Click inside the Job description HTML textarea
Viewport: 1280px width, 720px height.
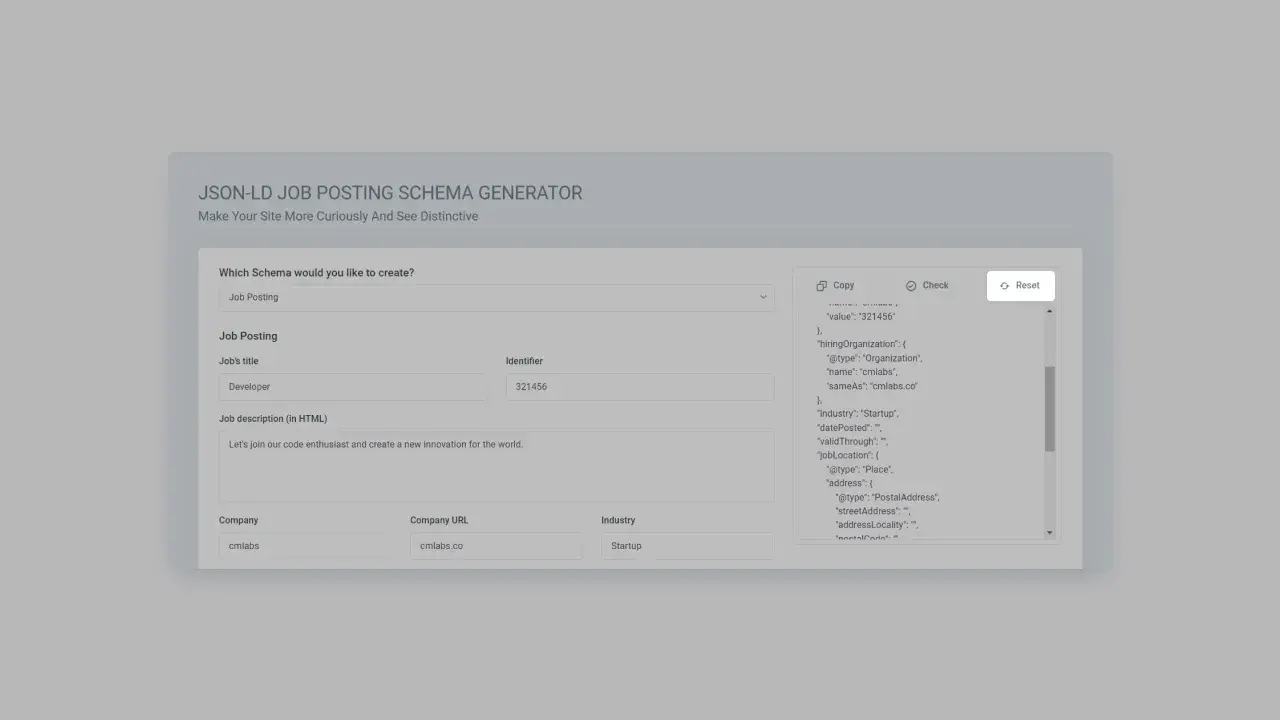[497, 465]
